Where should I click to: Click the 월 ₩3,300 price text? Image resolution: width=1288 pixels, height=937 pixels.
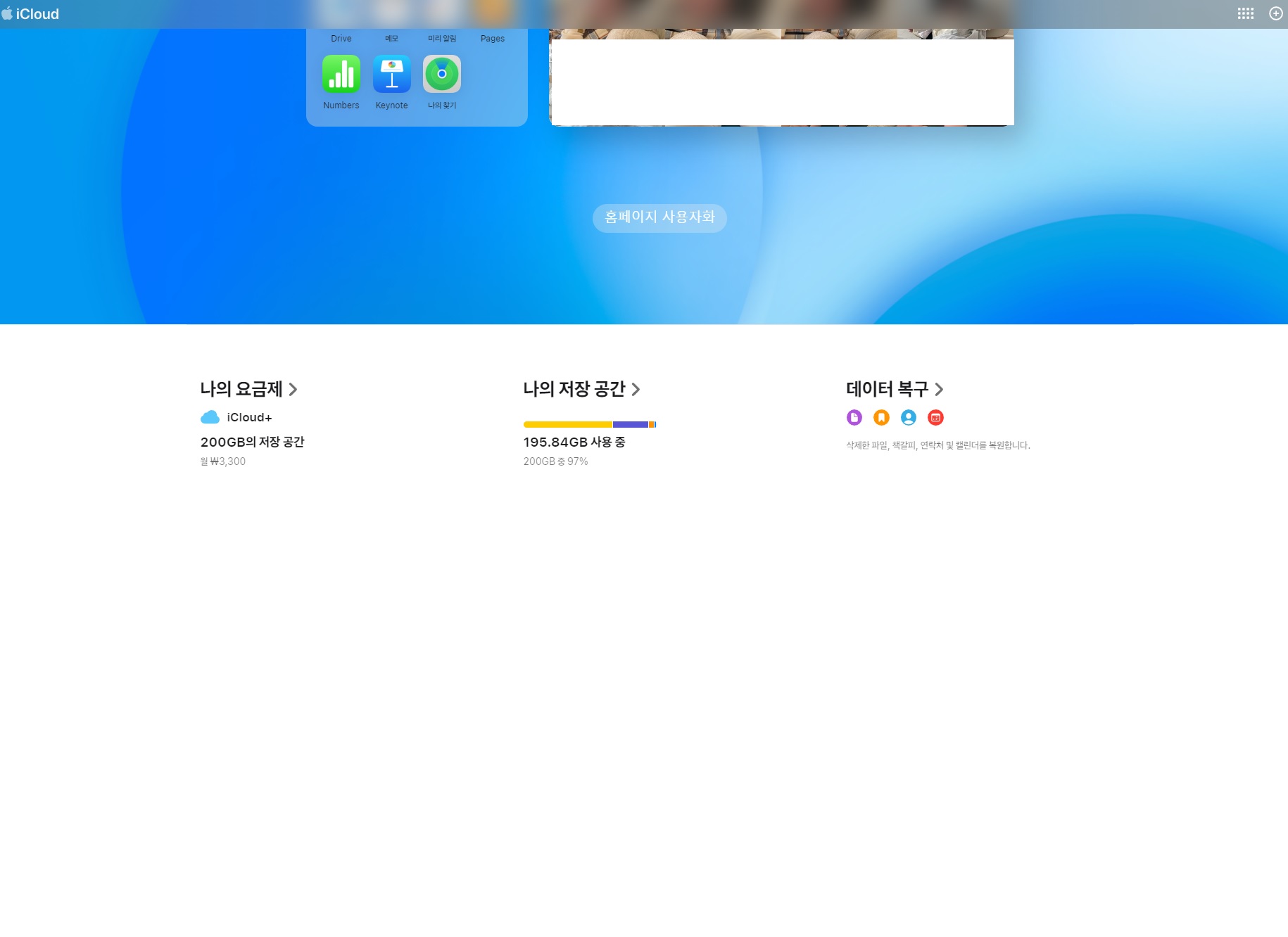point(223,461)
